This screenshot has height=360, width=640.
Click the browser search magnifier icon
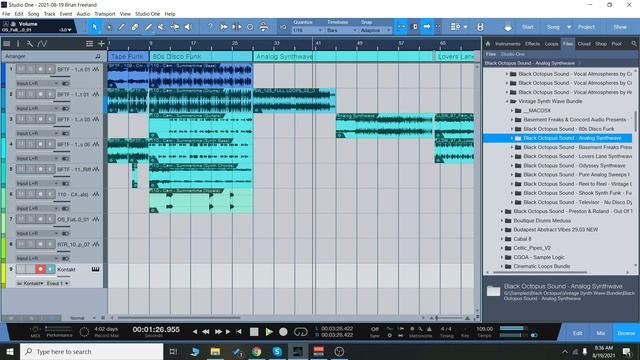(x=634, y=44)
